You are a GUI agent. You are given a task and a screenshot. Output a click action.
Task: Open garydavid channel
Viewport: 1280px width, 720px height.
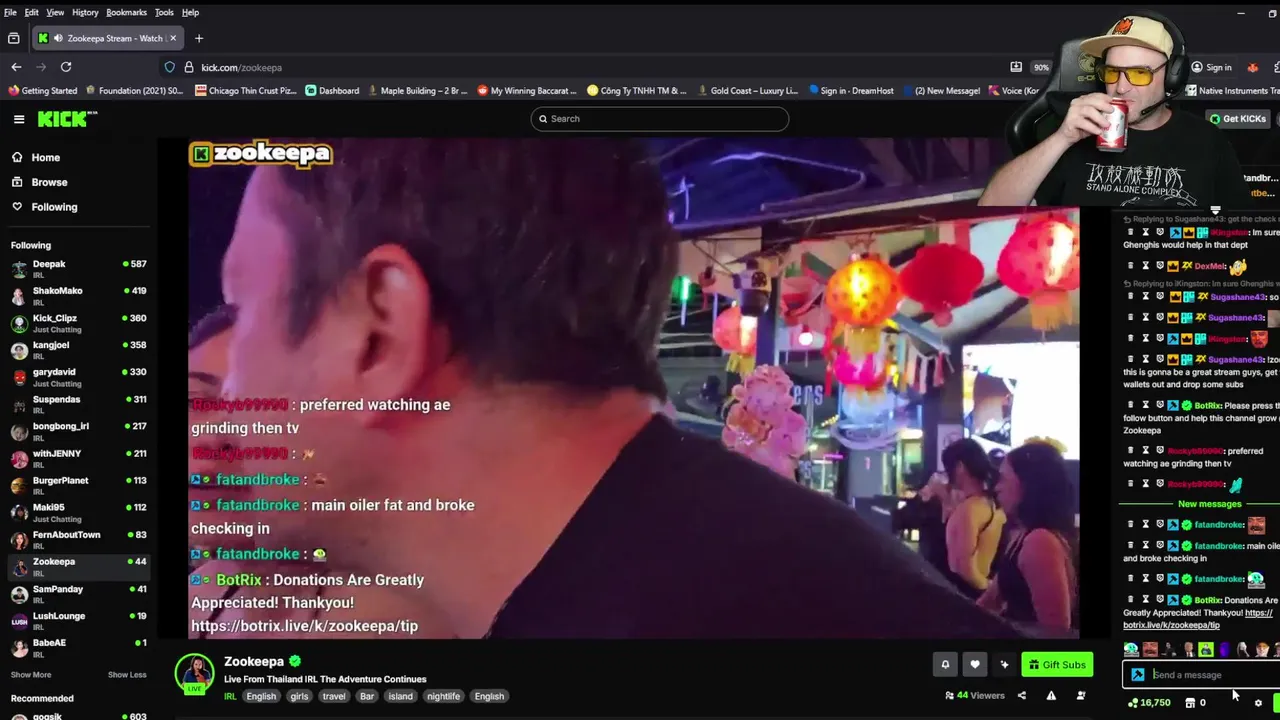coord(78,376)
